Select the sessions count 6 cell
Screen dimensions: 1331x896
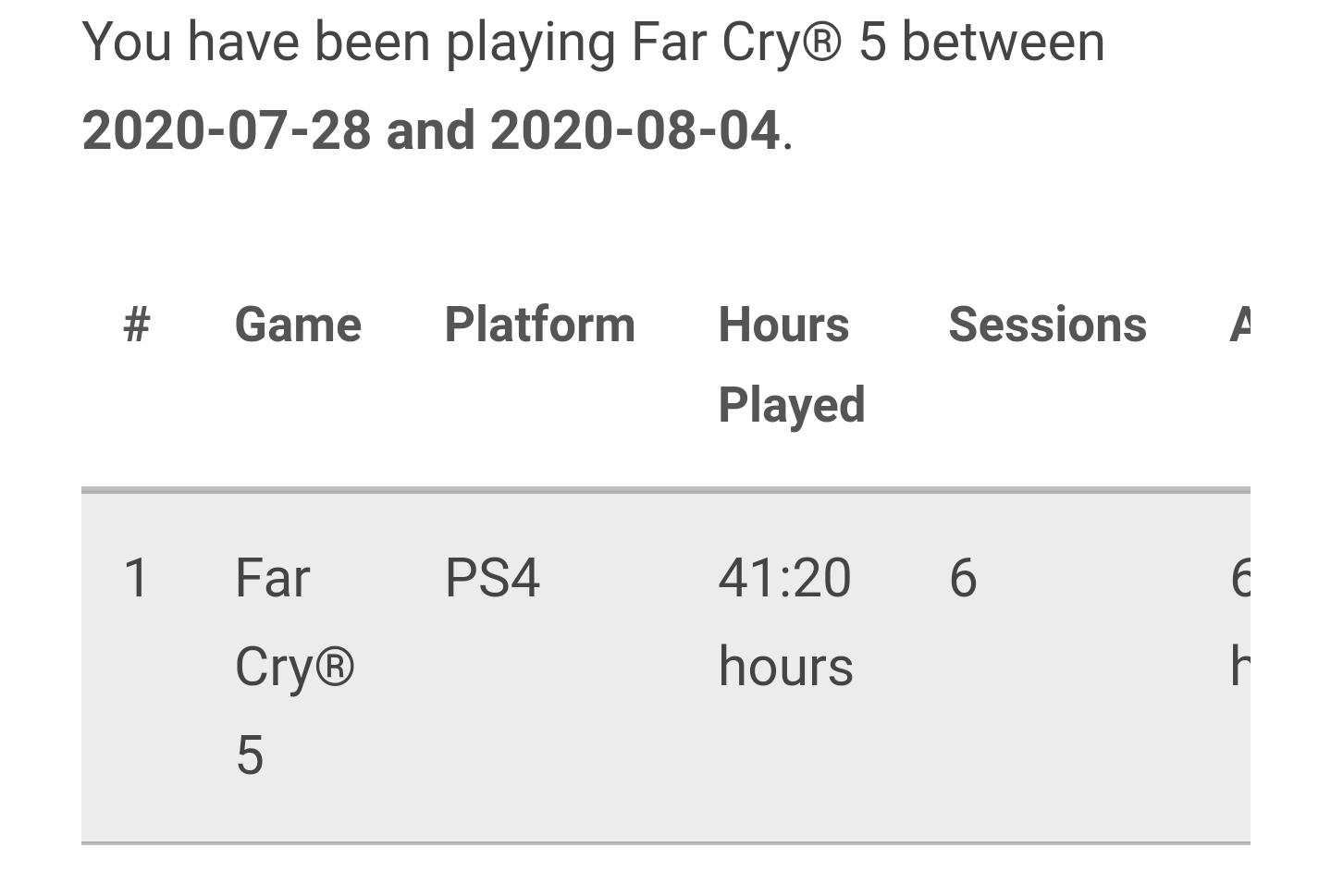point(963,578)
